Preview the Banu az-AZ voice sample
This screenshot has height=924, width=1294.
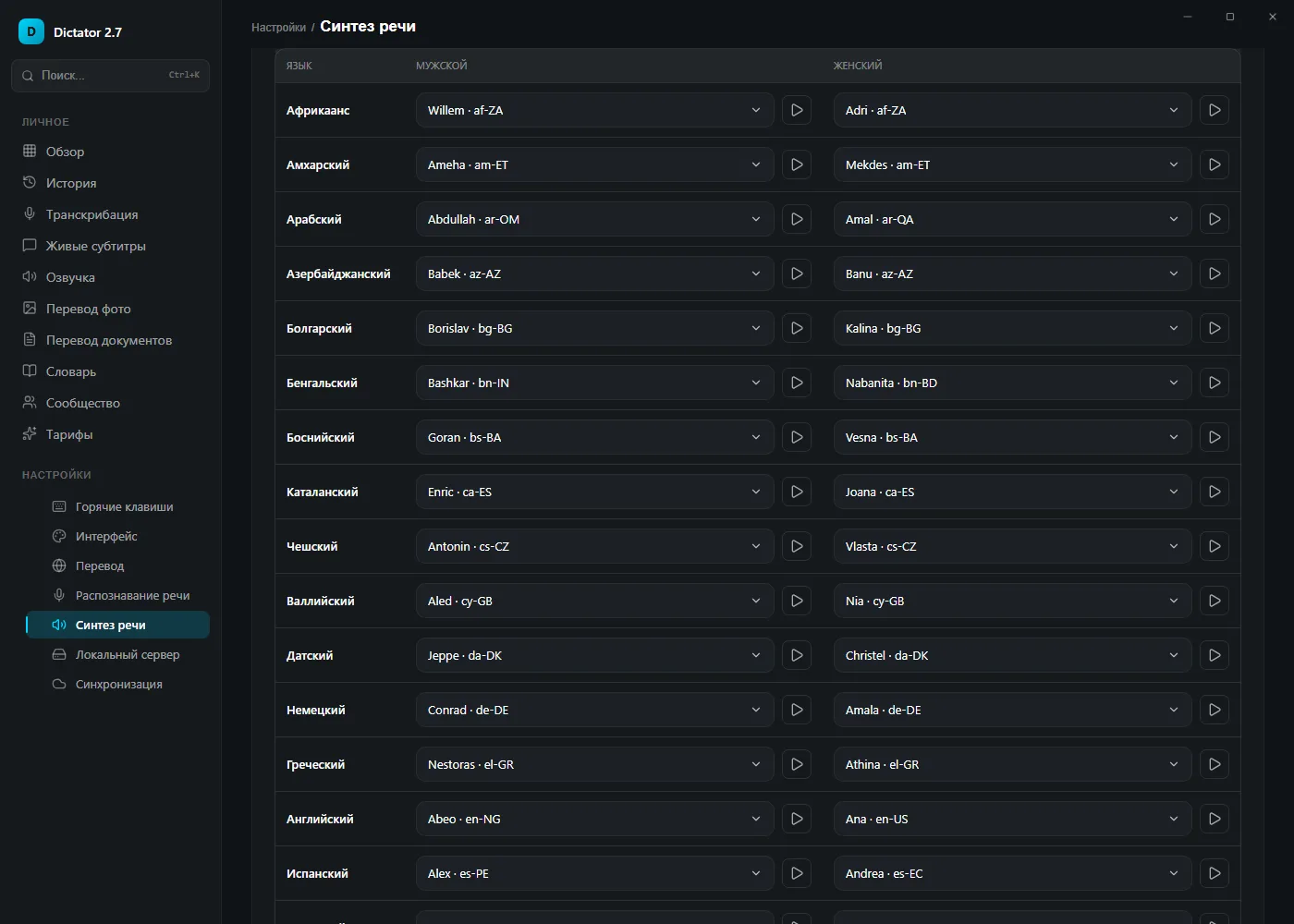1215,274
